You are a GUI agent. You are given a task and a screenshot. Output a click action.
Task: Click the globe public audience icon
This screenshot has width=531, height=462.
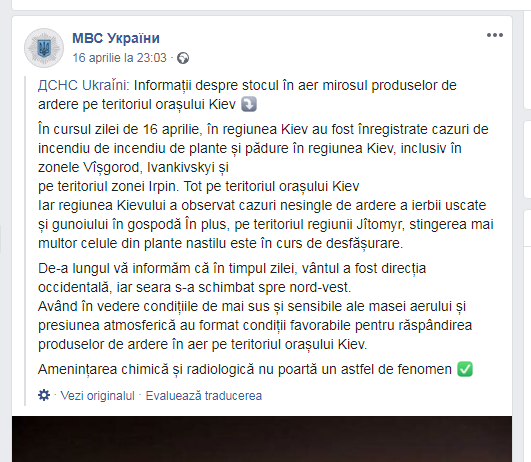[x=183, y=58]
